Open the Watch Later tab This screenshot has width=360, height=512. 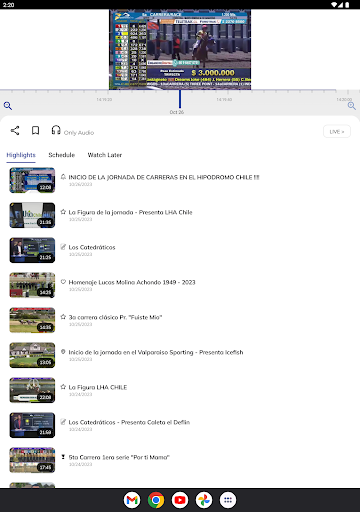pos(105,155)
